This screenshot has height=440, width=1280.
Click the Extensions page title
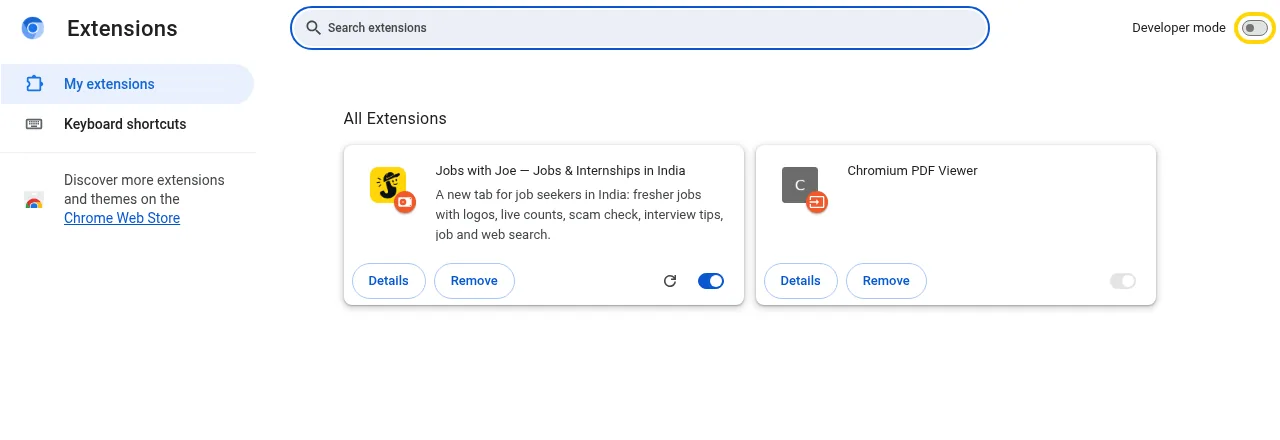pos(122,29)
